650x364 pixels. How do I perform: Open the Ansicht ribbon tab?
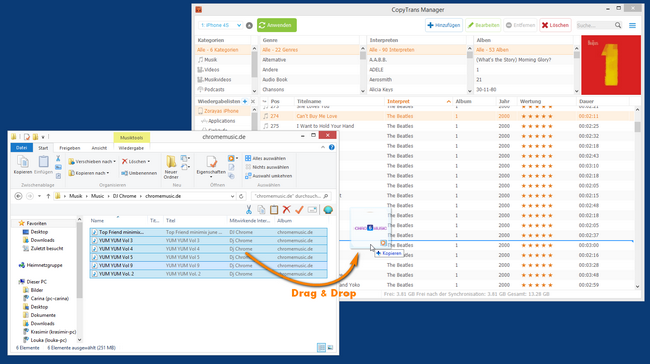tap(99, 148)
